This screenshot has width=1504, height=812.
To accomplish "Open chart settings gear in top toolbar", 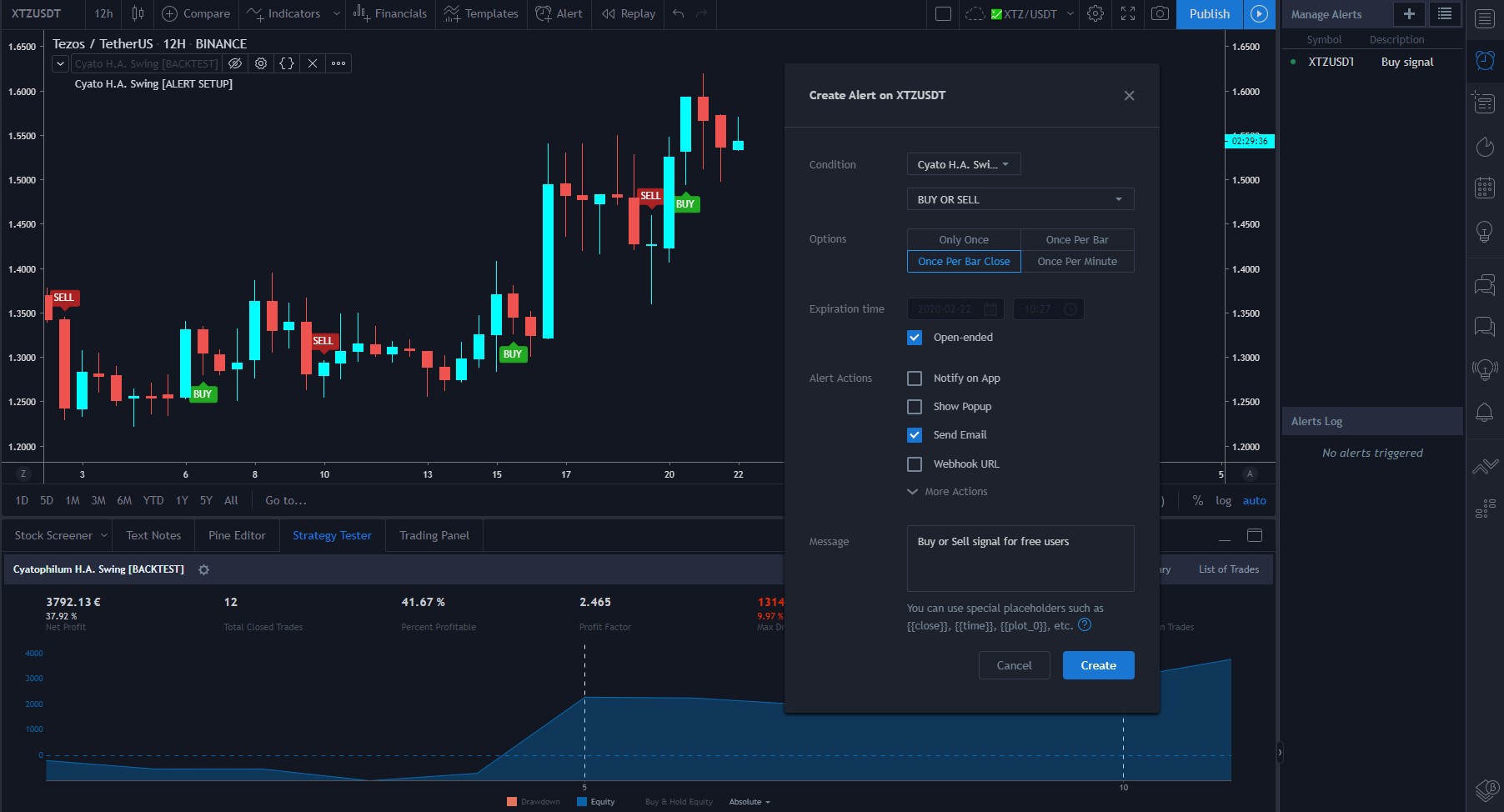I will click(1095, 13).
